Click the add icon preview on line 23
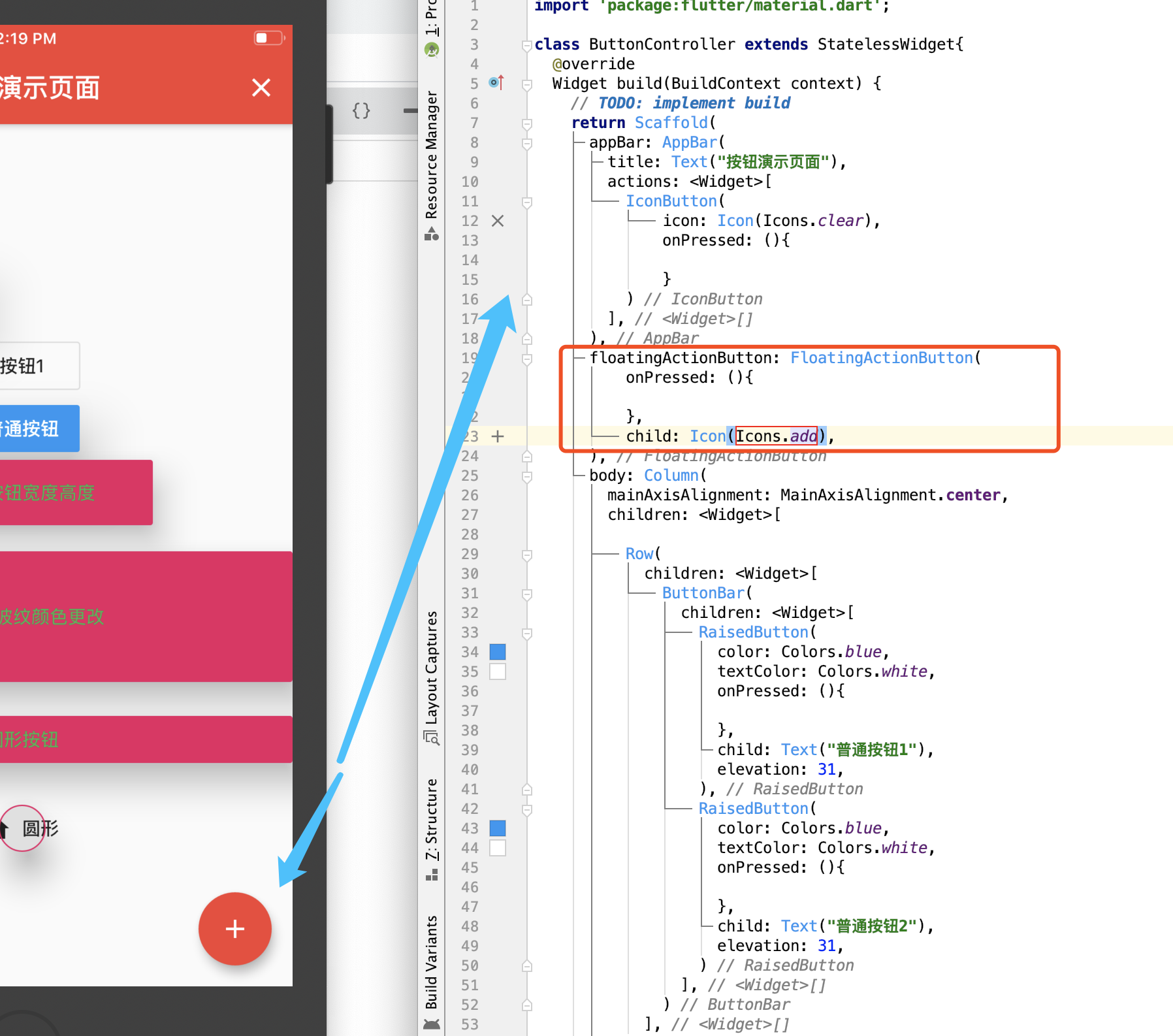 (x=498, y=436)
